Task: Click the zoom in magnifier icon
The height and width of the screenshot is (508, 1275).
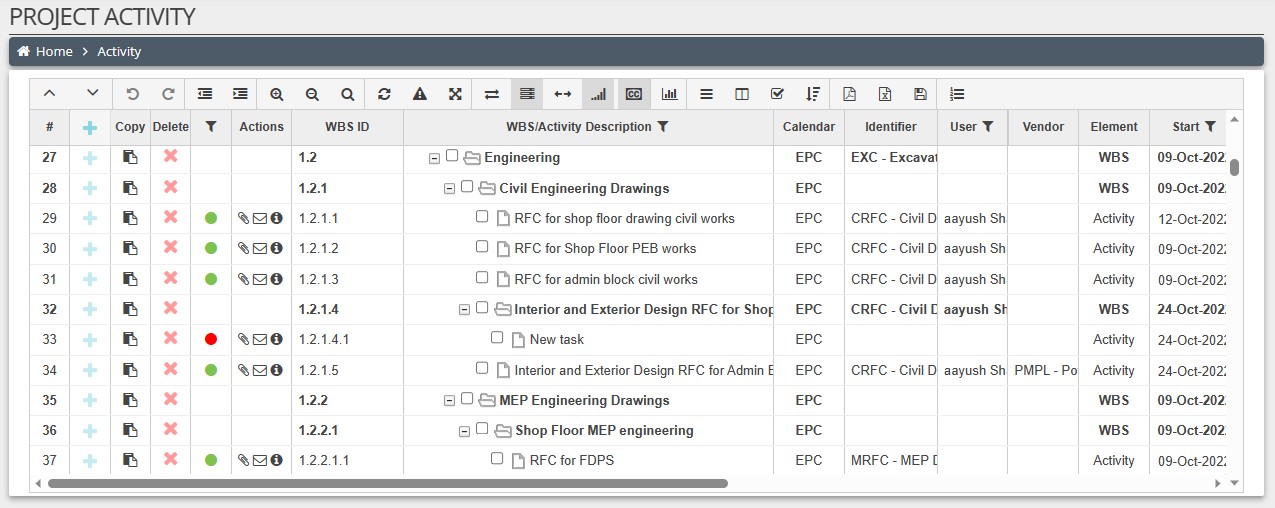Action: (x=277, y=94)
